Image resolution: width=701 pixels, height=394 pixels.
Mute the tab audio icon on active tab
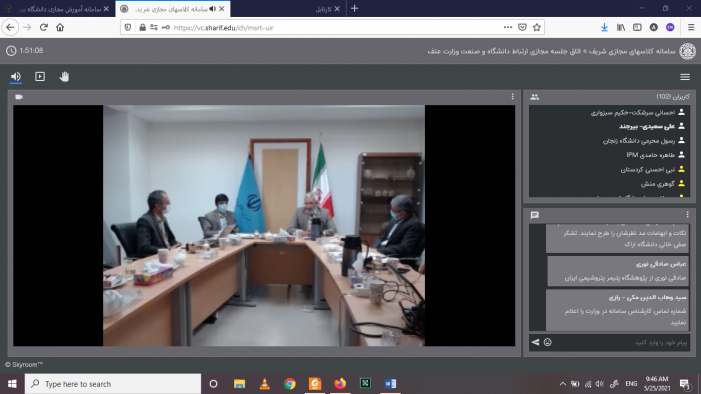[212, 8]
